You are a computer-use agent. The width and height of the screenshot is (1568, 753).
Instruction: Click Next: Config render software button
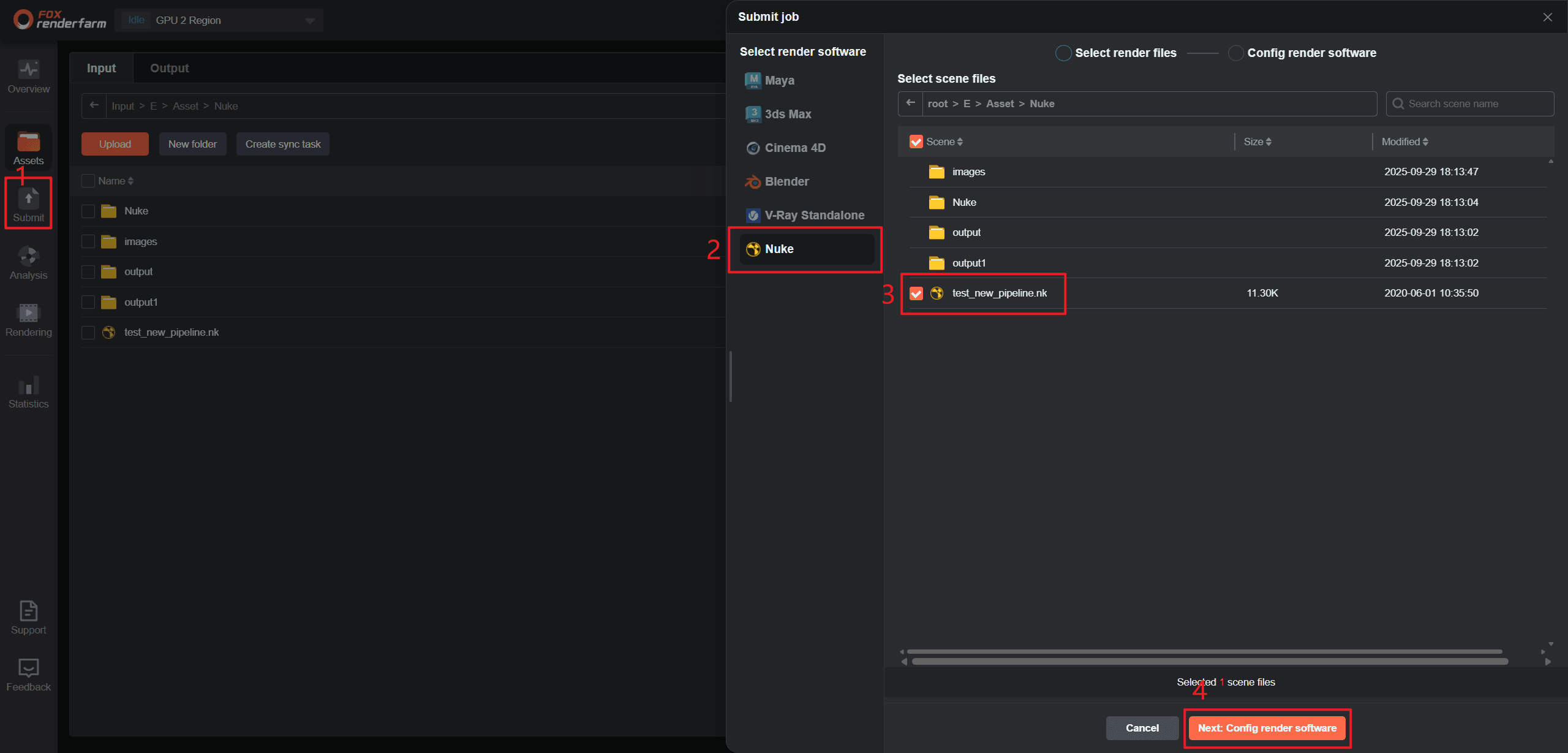coord(1267,728)
